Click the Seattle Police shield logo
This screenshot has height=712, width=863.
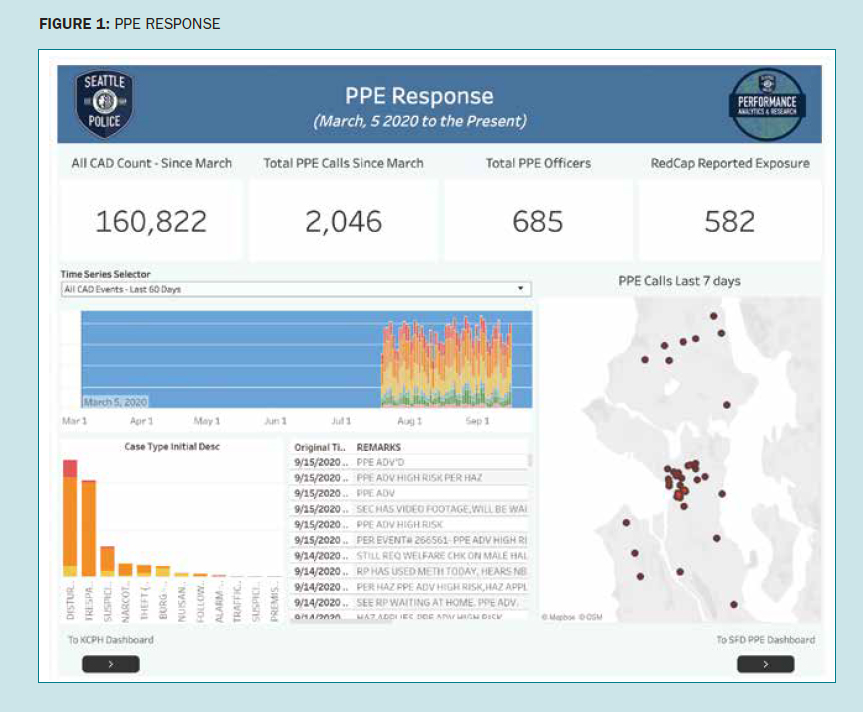tap(104, 105)
